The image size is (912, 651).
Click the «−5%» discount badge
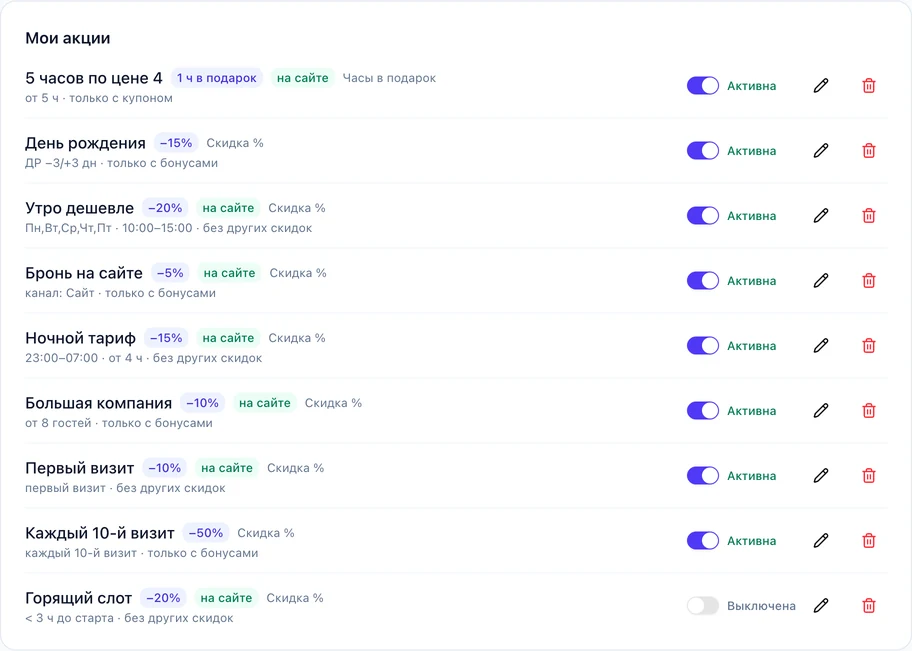pos(170,273)
